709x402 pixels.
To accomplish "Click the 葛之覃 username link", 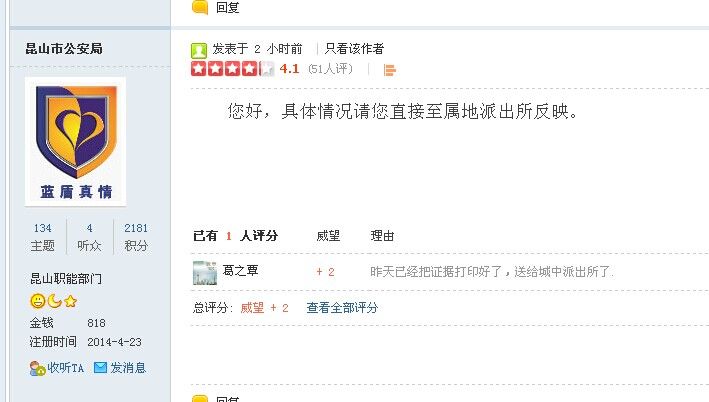I will pyautogui.click(x=240, y=270).
